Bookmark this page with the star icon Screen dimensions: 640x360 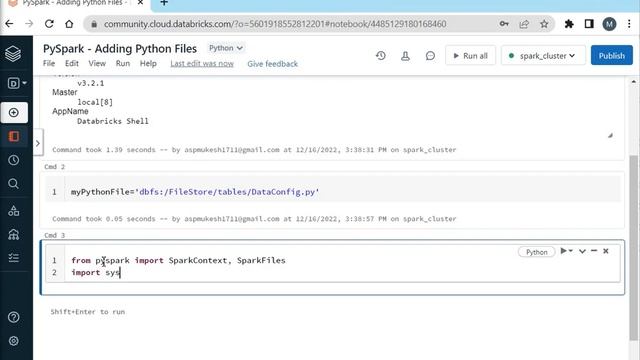544,24
